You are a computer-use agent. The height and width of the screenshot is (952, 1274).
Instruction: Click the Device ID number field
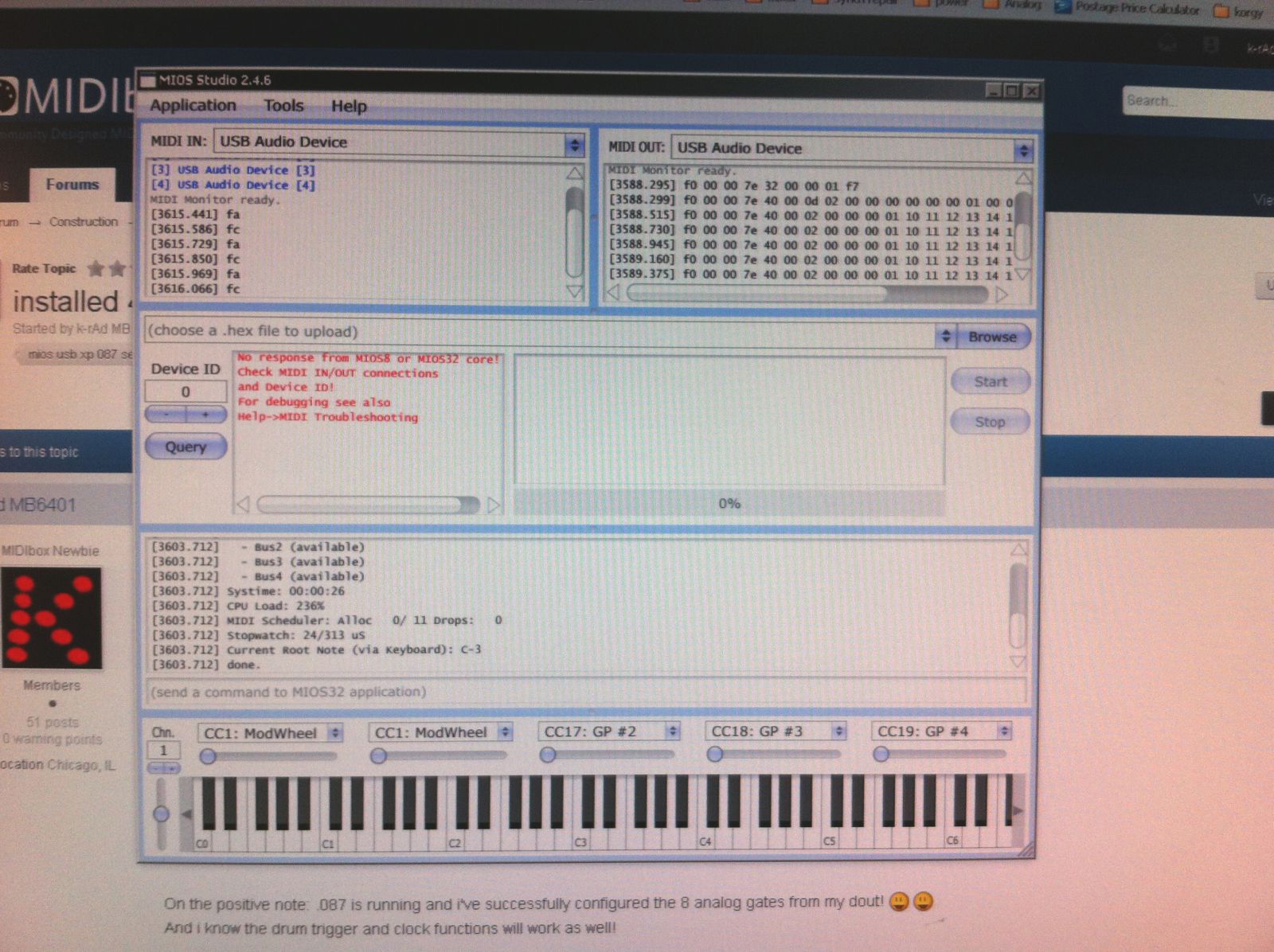coord(186,392)
